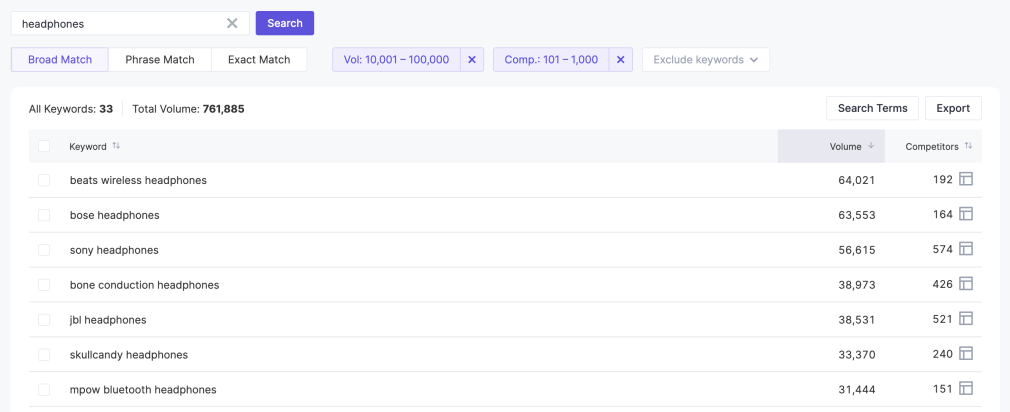Check the jbl headphones row
Screen dimensions: 1010x412
(x=44, y=320)
